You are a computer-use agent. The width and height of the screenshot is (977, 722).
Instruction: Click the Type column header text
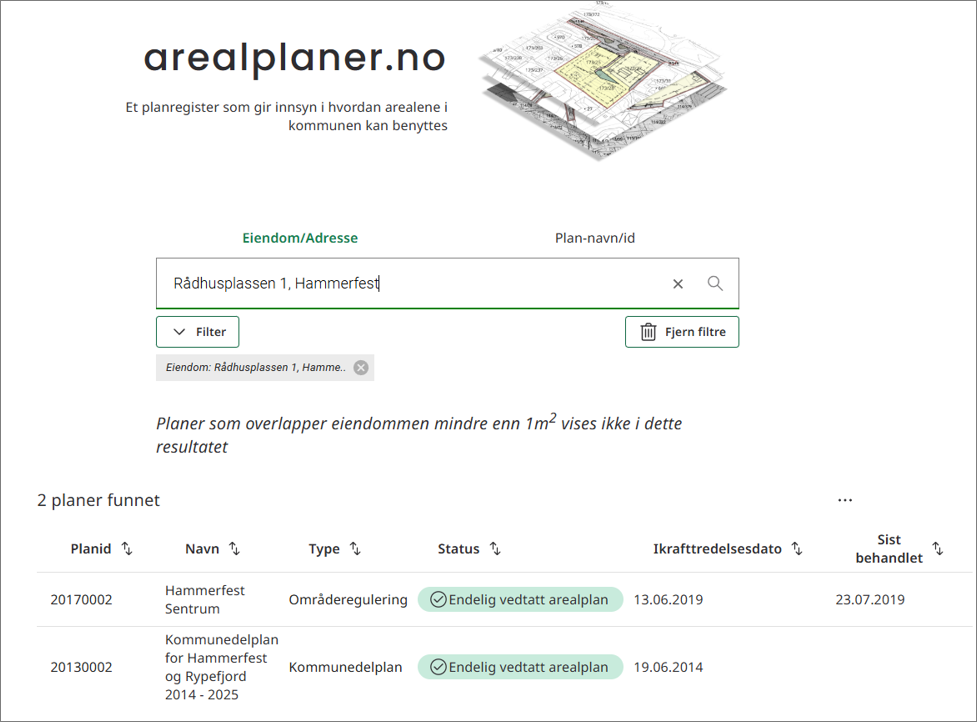324,549
